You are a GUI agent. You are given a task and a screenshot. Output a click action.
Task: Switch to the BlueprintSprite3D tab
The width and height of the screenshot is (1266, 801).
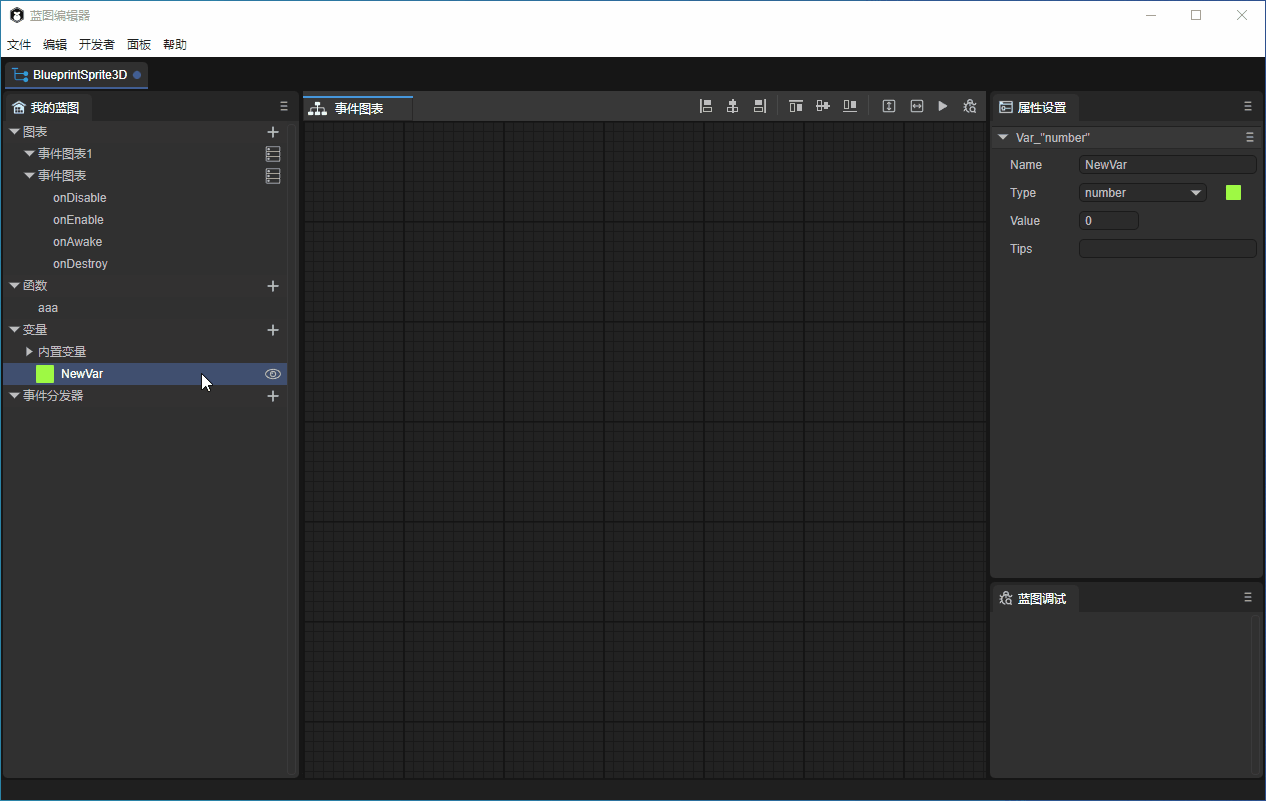(78, 75)
